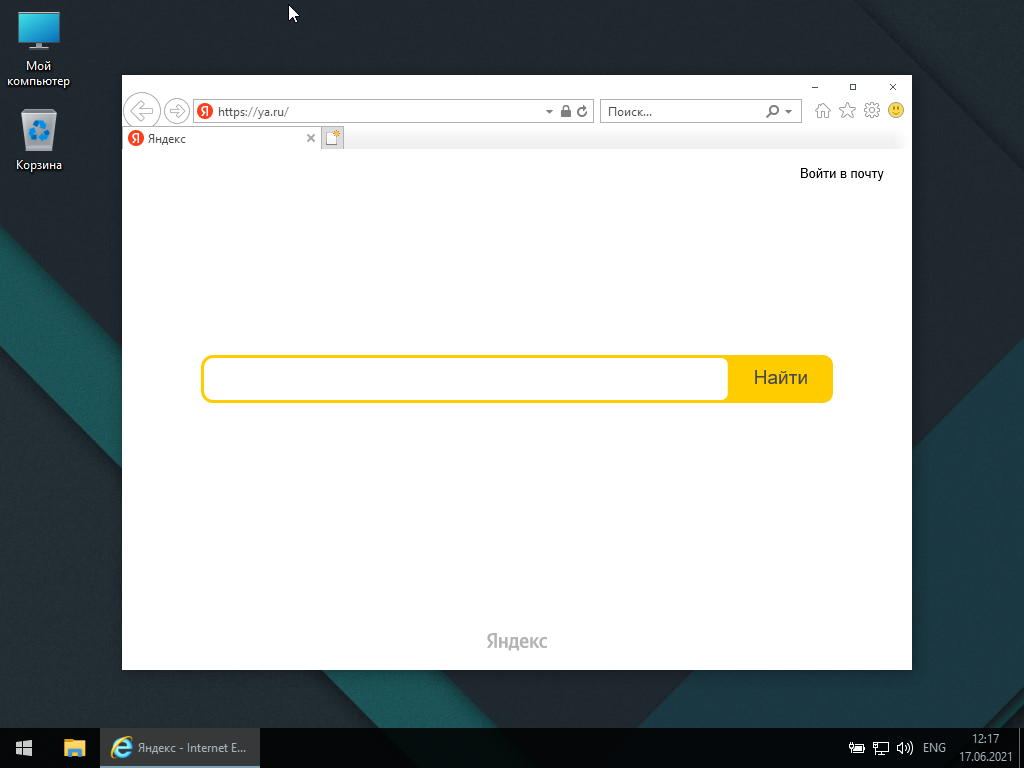Open the Tools gear menu
This screenshot has height=768, width=1024.
(x=872, y=110)
